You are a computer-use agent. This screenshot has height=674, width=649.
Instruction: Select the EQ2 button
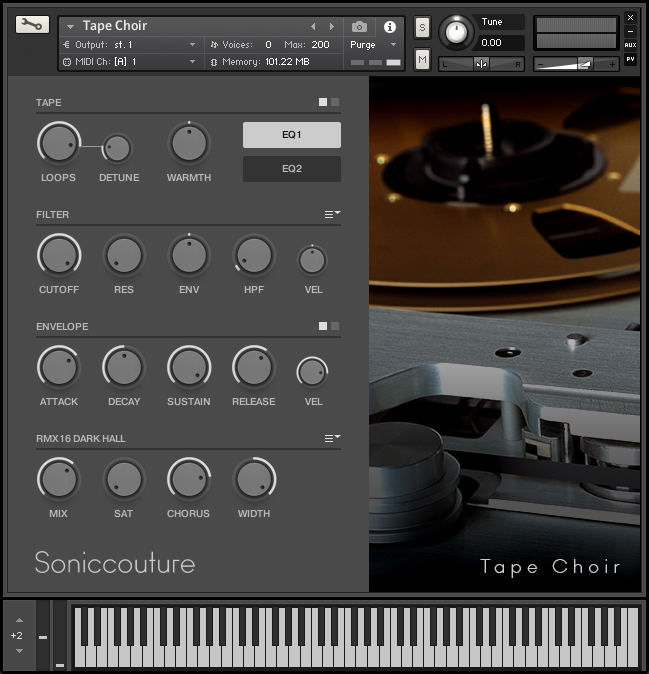tap(292, 168)
